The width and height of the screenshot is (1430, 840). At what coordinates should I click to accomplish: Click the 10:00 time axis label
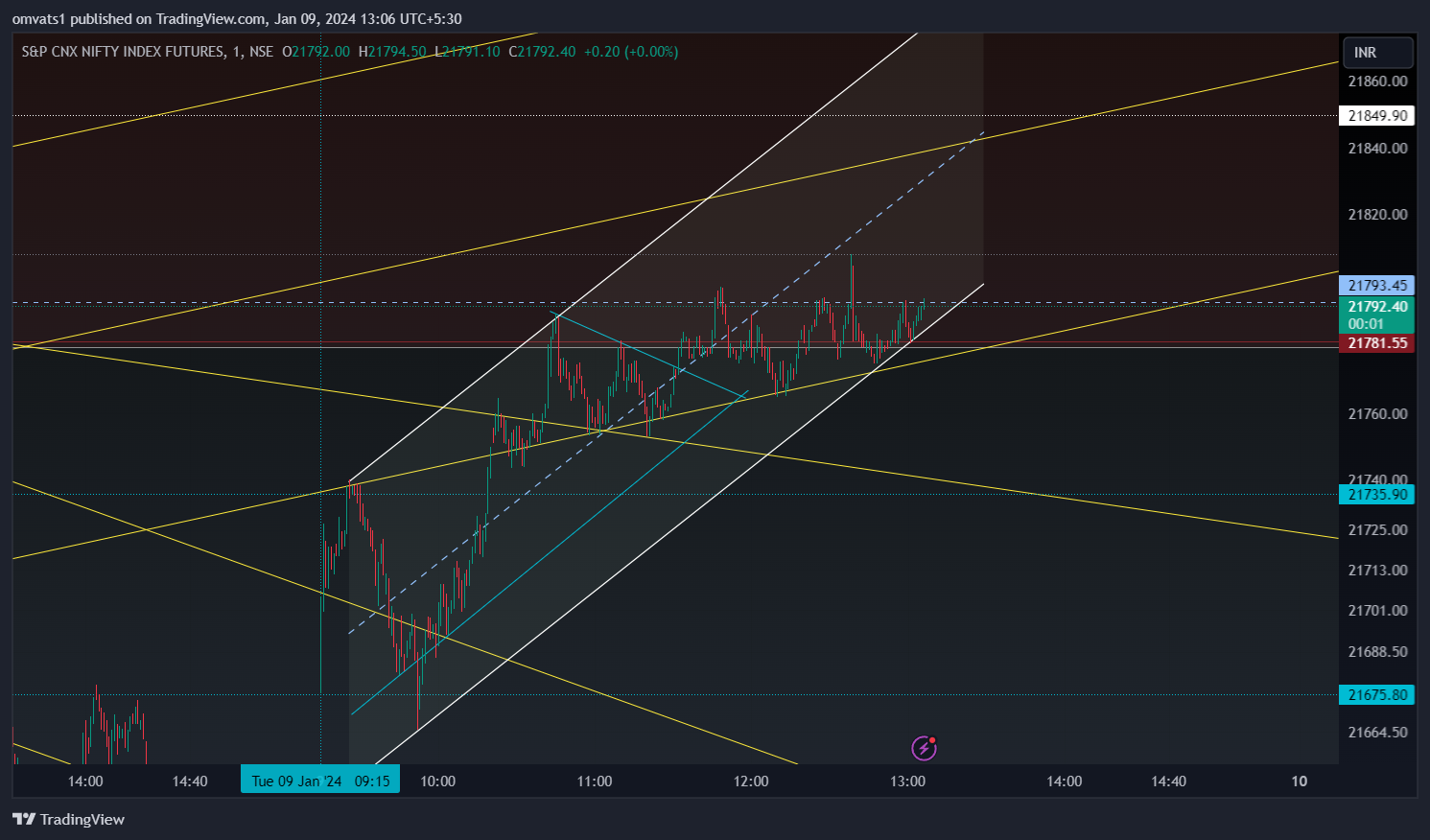(x=438, y=781)
